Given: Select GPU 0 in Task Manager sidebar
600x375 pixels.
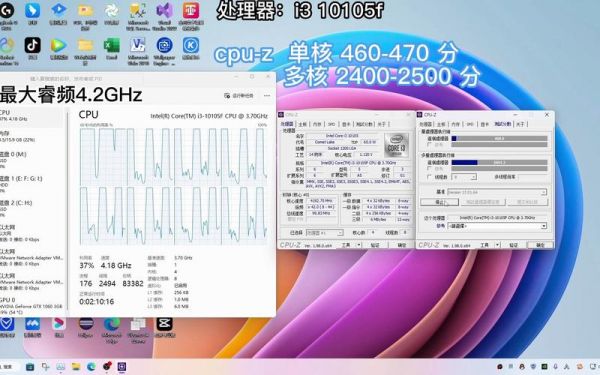Looking at the screenshot, I should pos(31,305).
